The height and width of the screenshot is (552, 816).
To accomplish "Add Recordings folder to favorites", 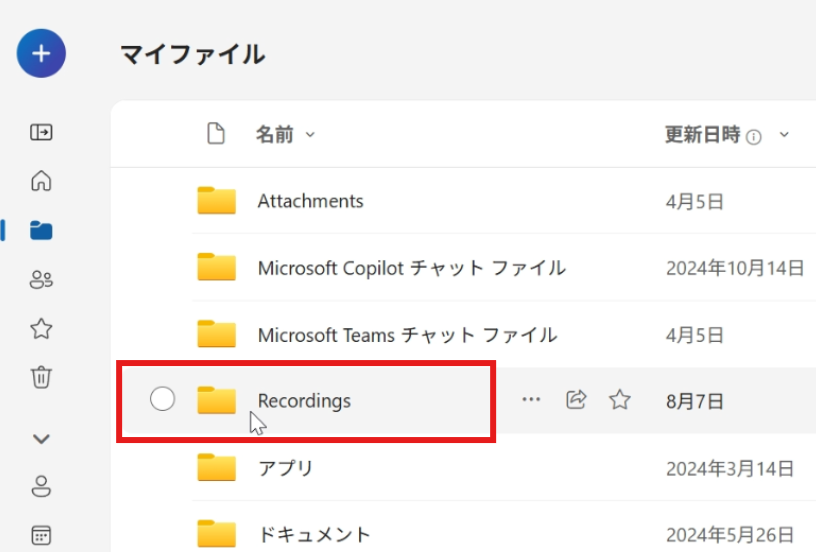I will (x=620, y=400).
